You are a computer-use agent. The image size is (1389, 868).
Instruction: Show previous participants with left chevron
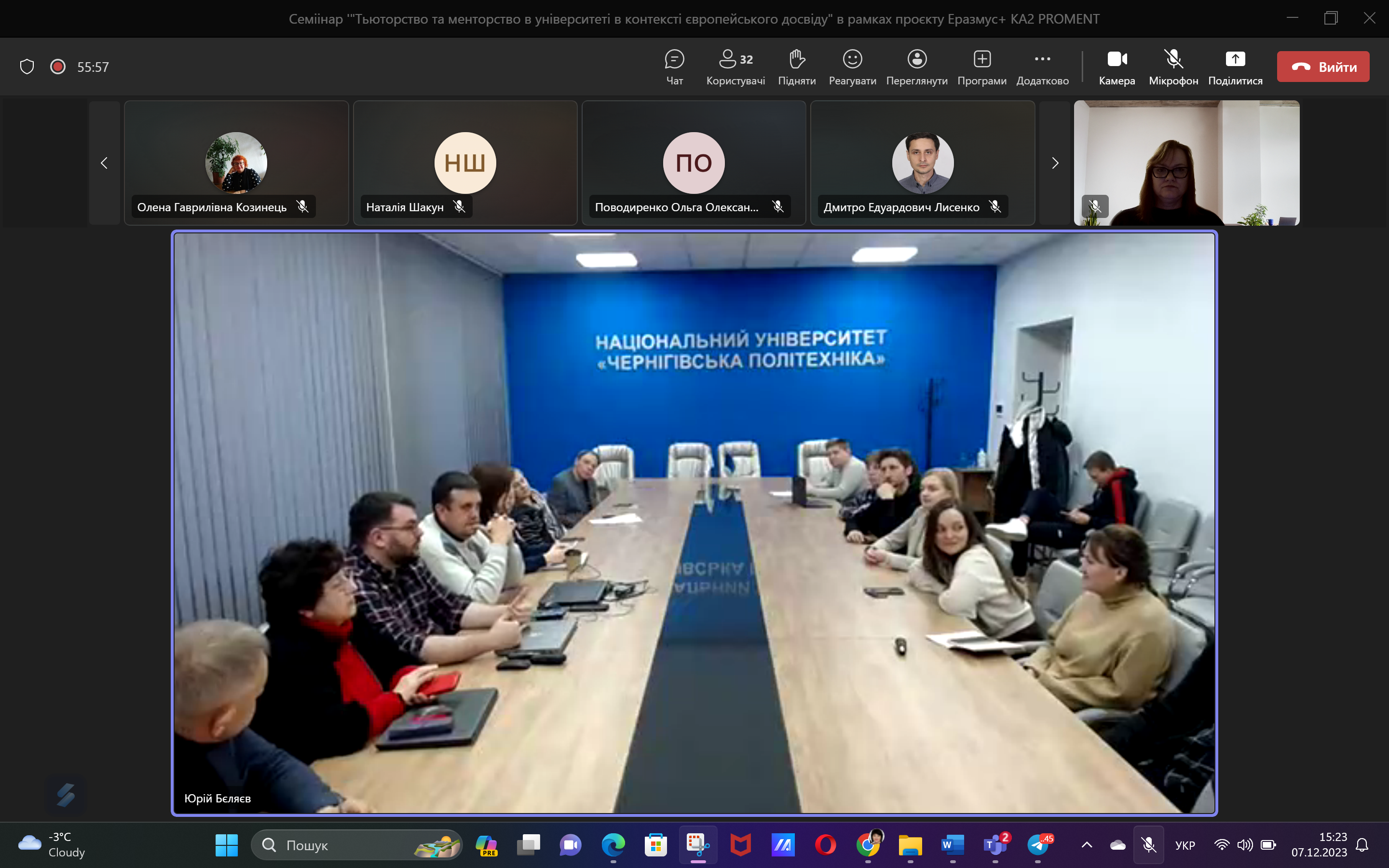point(104,163)
